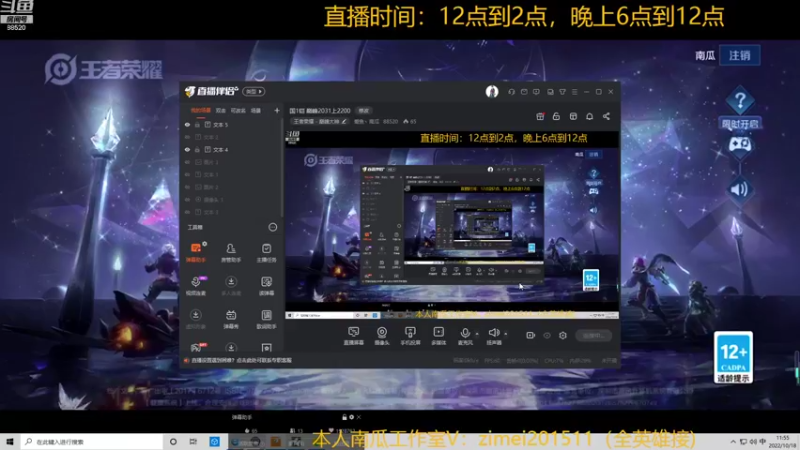Open the 虚拟形象 tool

pyautogui.click(x=195, y=319)
